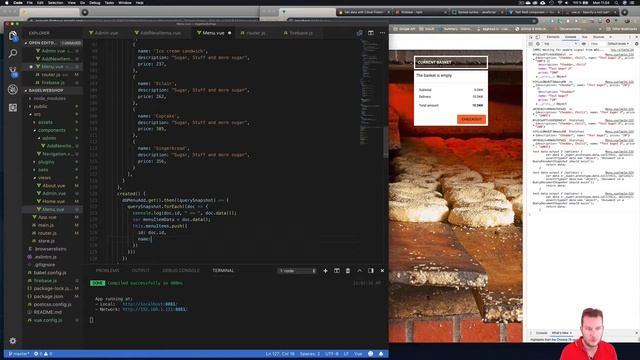
Task: Open the Output panel tab
Action: 140,271
